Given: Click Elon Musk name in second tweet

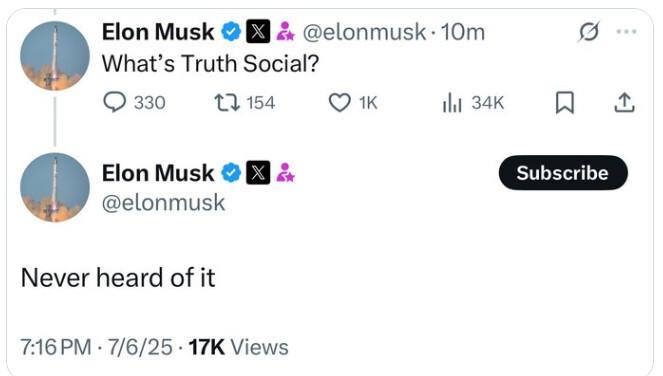Looking at the screenshot, I should tap(158, 173).
